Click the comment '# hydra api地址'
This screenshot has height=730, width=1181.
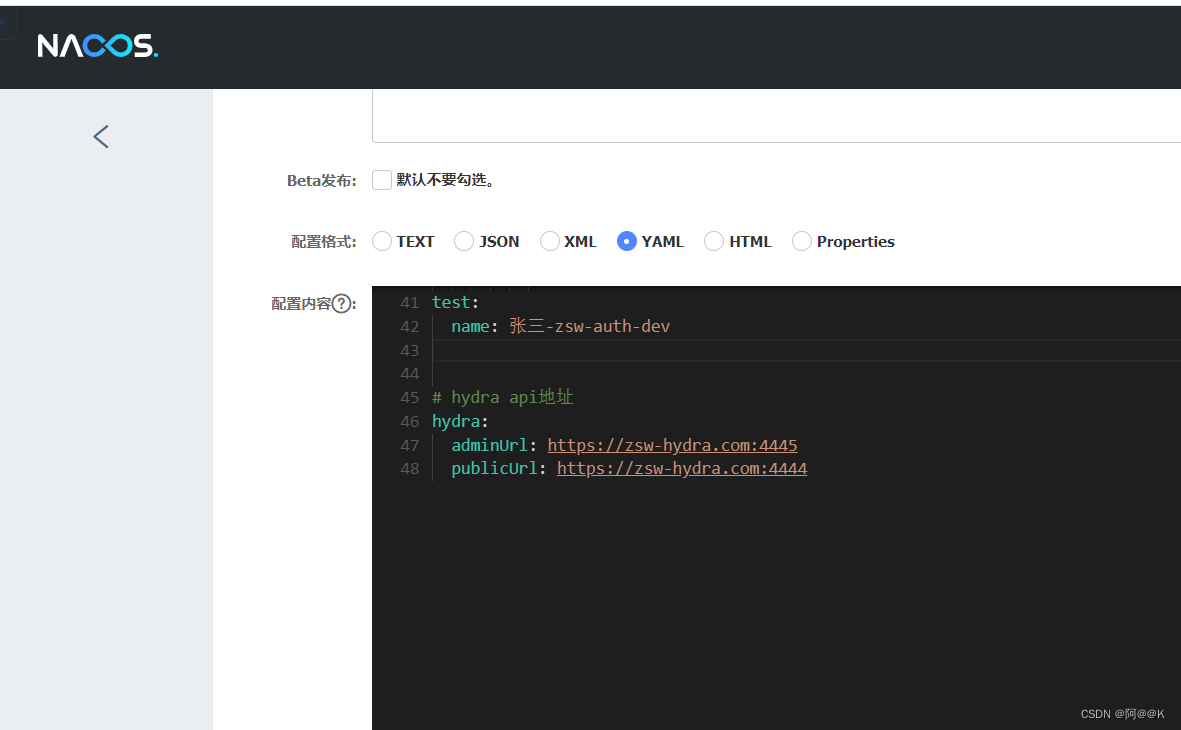pos(502,397)
